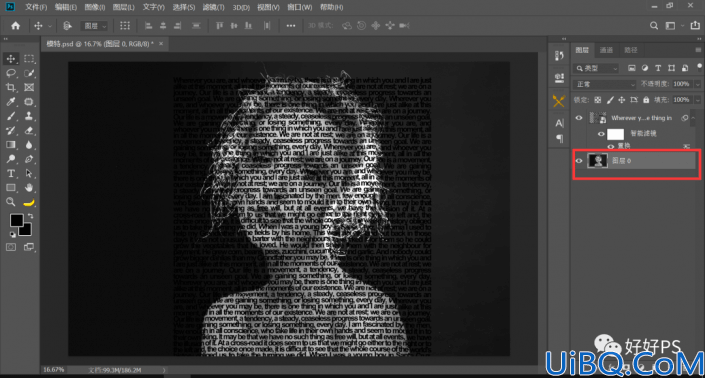Open the Paragraph panel icon
This screenshot has width=705, height=378.
(x=559, y=138)
